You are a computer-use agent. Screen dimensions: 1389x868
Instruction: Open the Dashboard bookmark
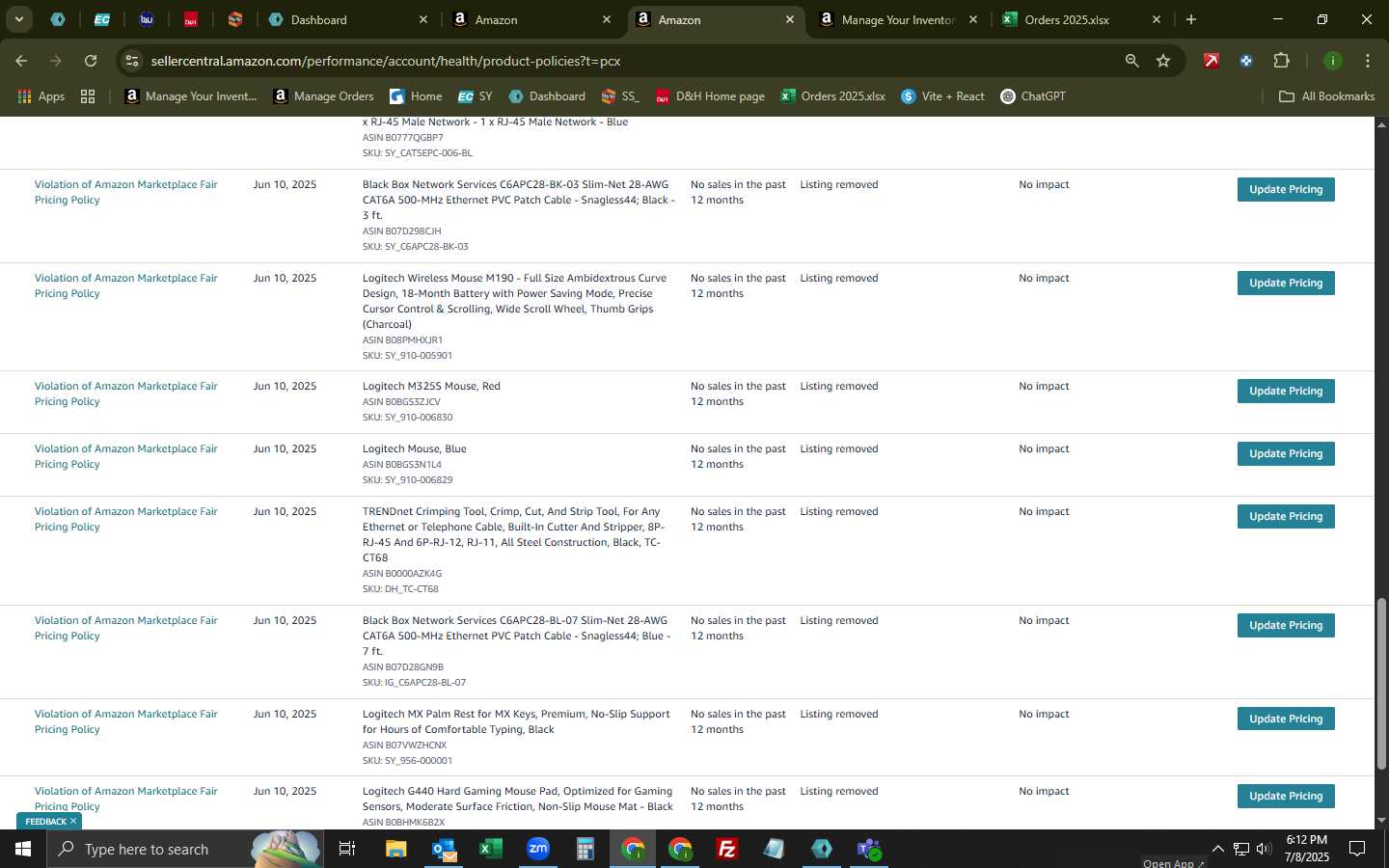click(547, 96)
